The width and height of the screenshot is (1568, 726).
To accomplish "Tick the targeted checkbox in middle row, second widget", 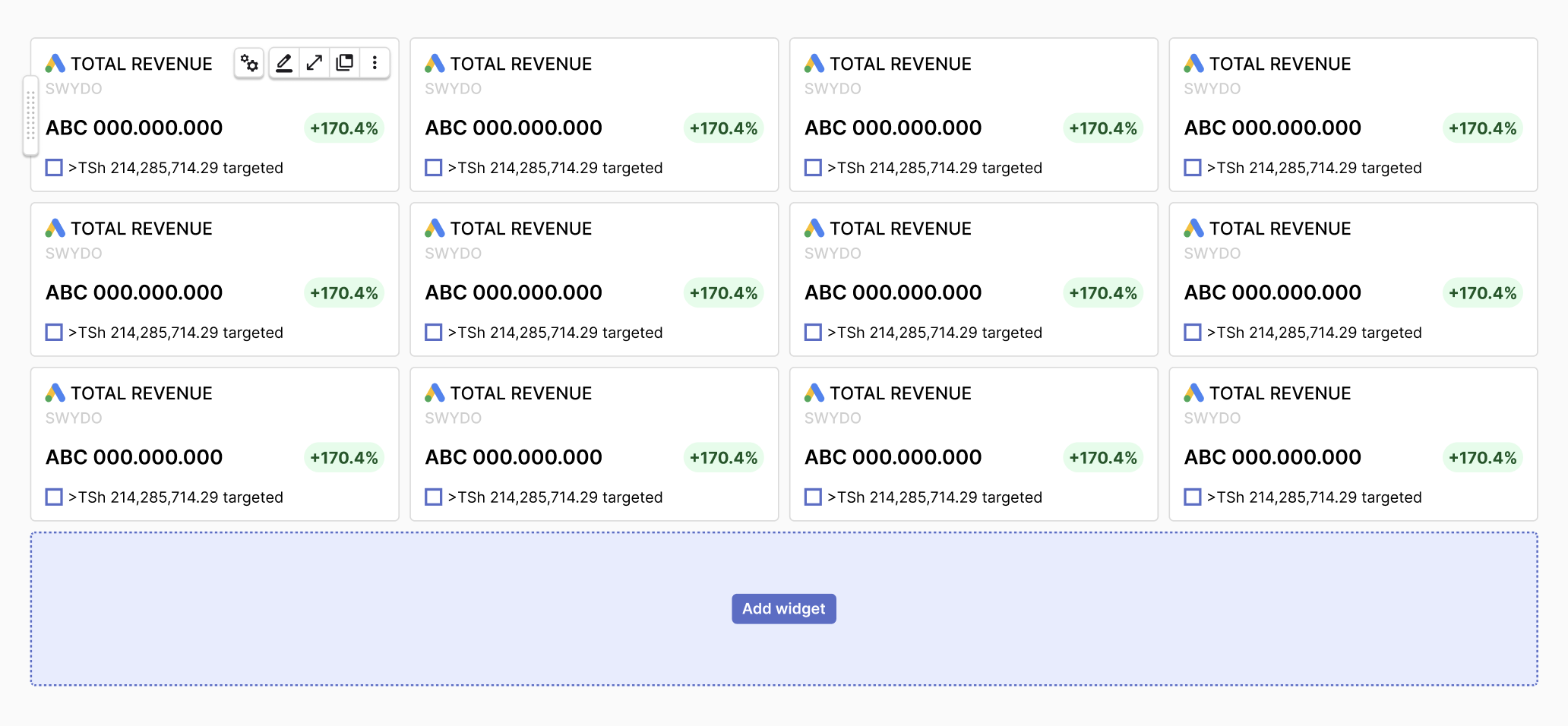I will pyautogui.click(x=434, y=332).
